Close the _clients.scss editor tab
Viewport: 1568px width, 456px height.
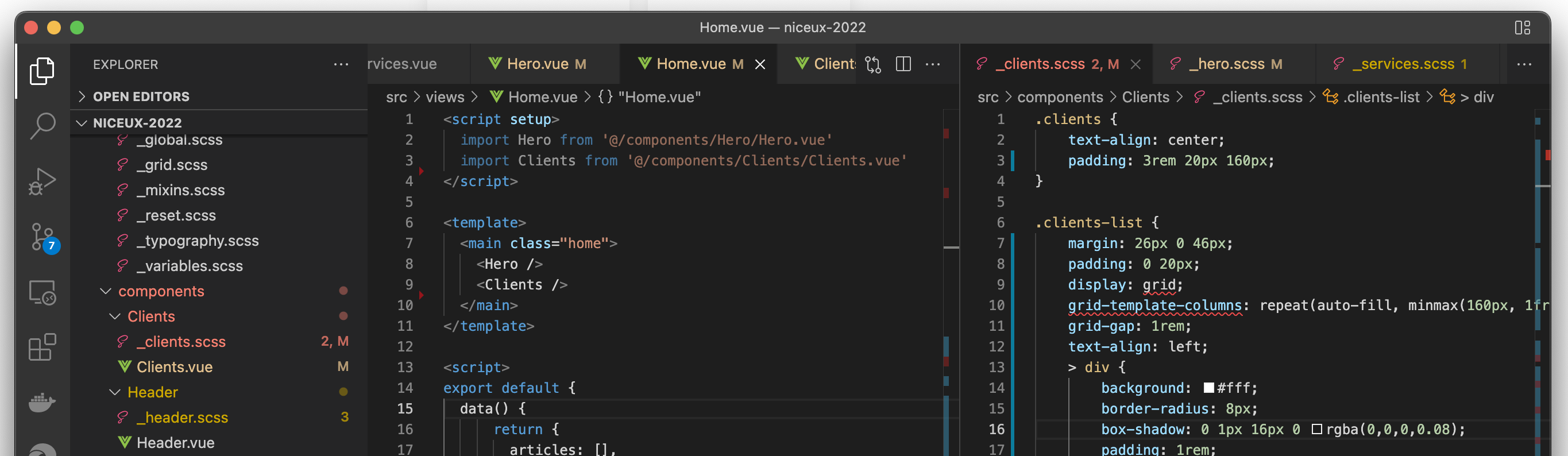(x=1135, y=64)
